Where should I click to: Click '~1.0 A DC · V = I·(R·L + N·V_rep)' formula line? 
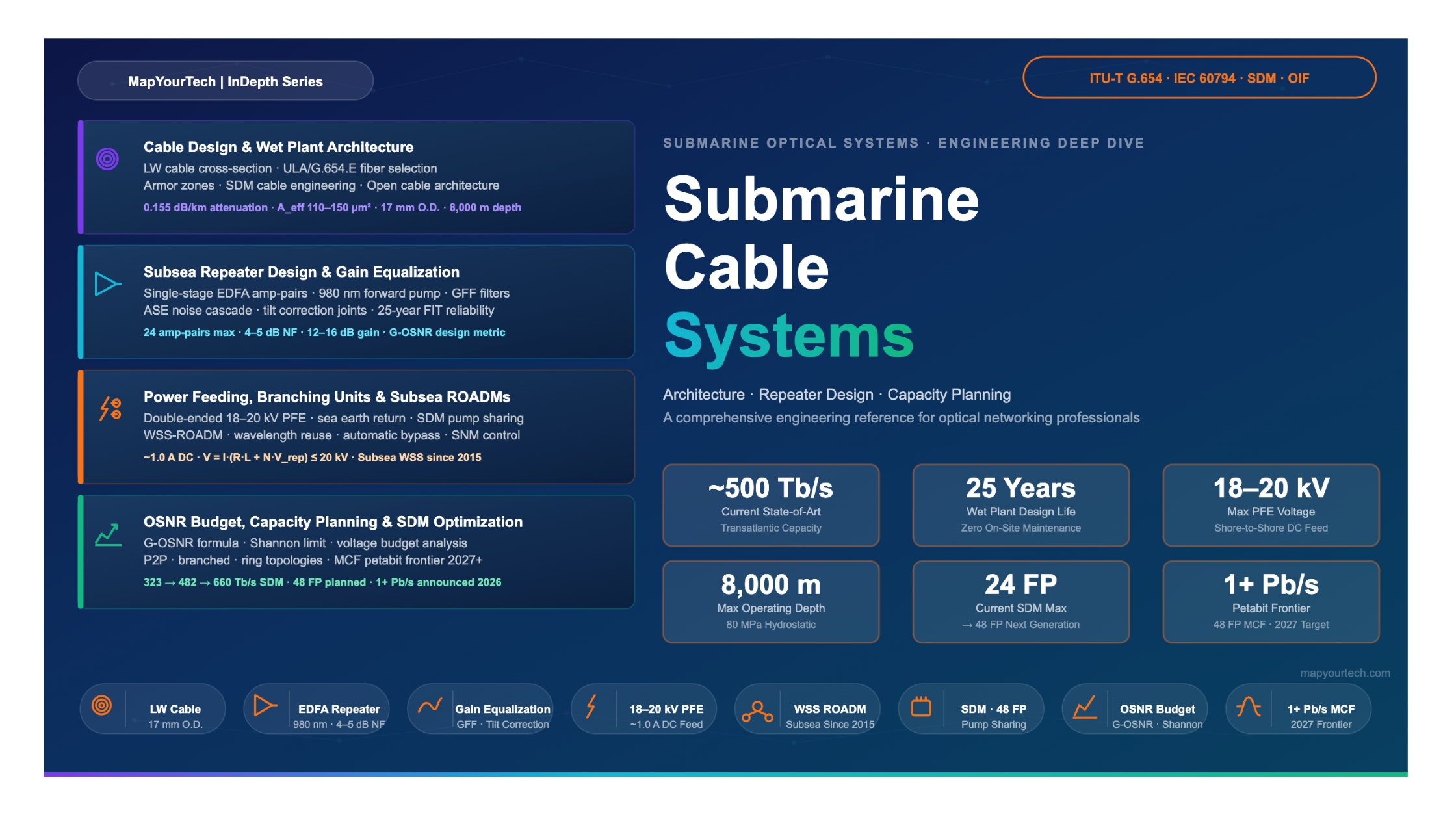tap(312, 457)
